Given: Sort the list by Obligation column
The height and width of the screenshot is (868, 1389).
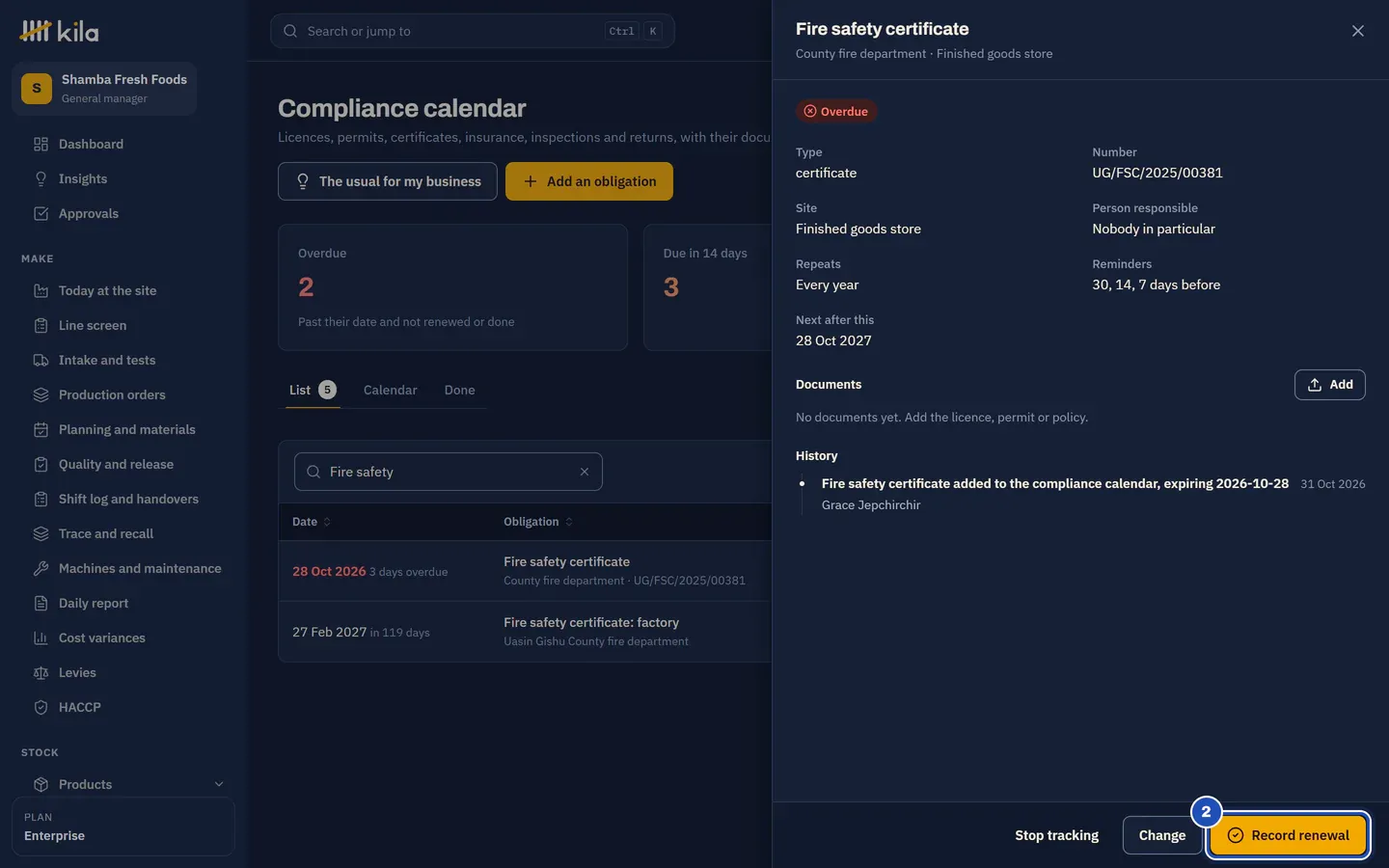Looking at the screenshot, I should pos(538,522).
